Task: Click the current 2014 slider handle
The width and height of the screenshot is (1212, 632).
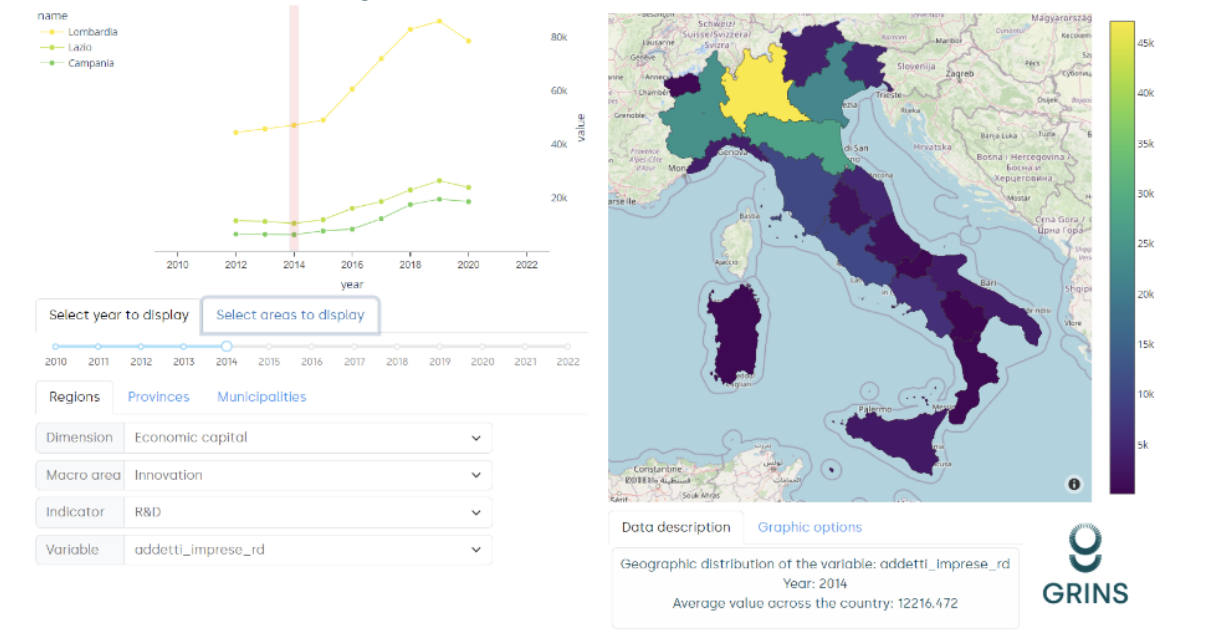Action: (226, 346)
